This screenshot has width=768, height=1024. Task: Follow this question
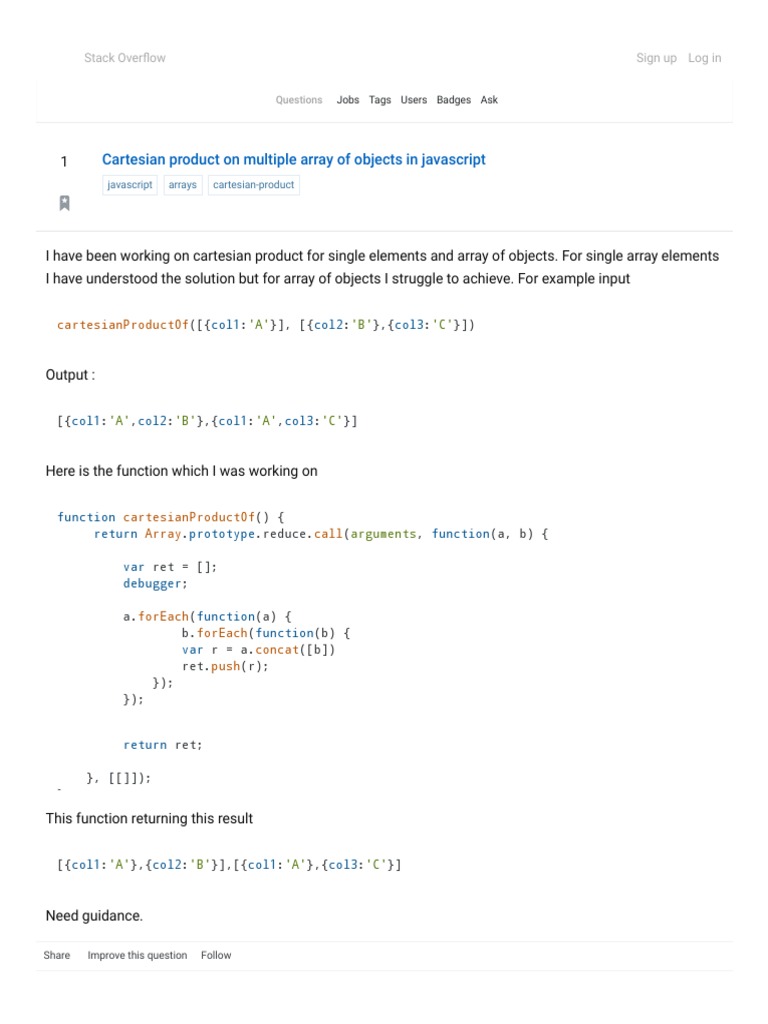(x=216, y=955)
